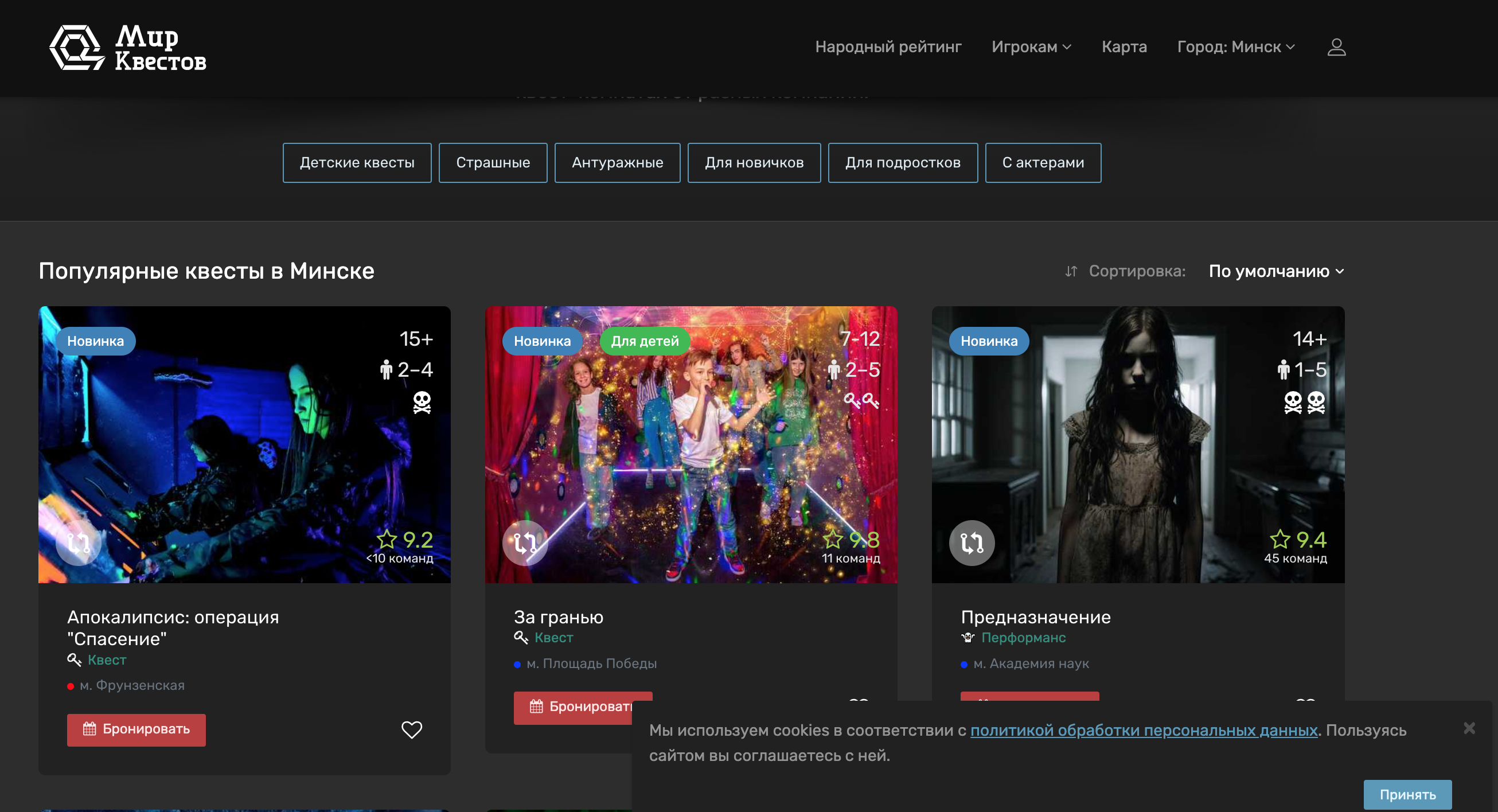
Task: Click the Апокалипсис quest thumbnail image
Action: 244,444
